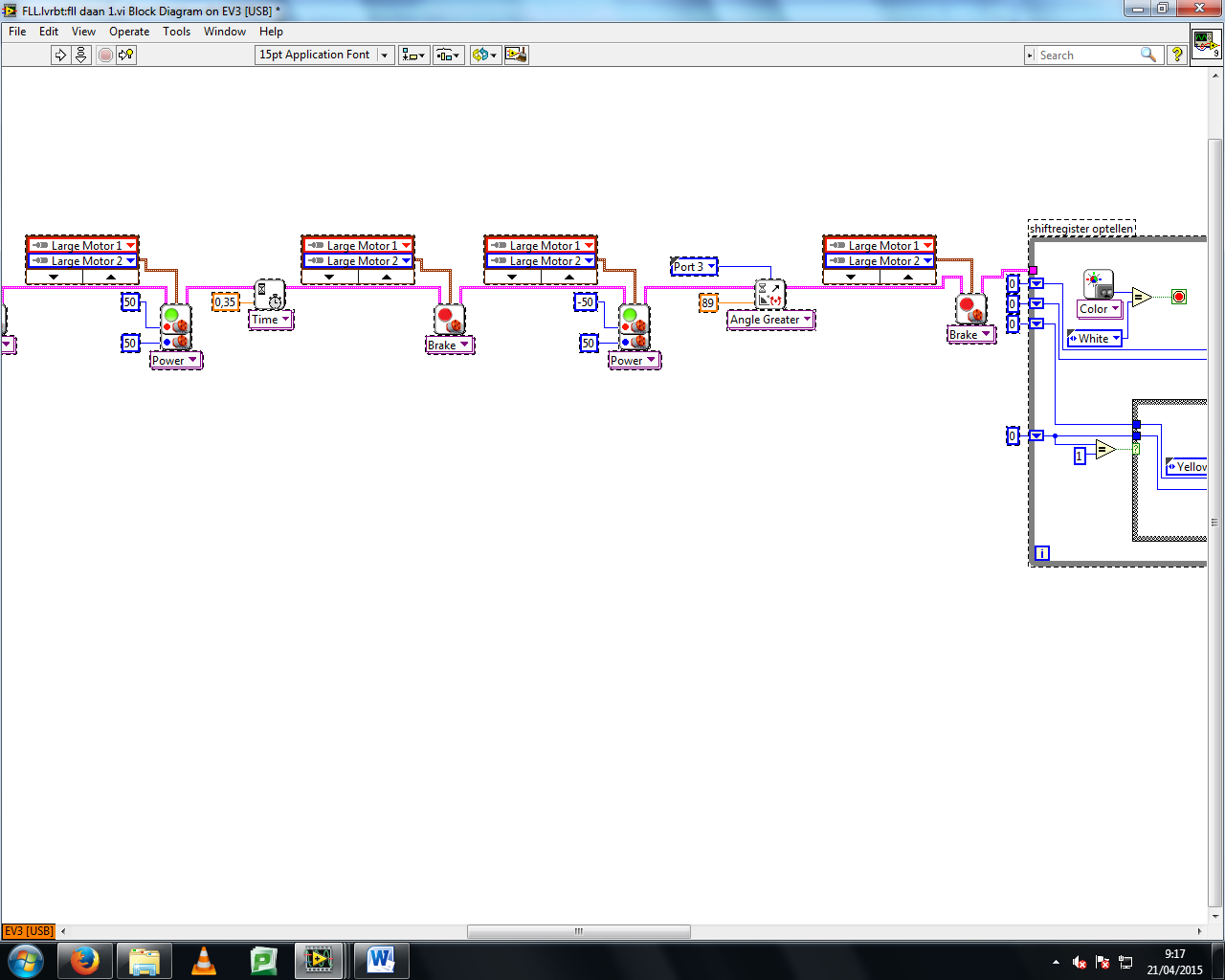Open the Brake selector after the Angle Greater wait
1225x980 pixels.
click(x=971, y=334)
